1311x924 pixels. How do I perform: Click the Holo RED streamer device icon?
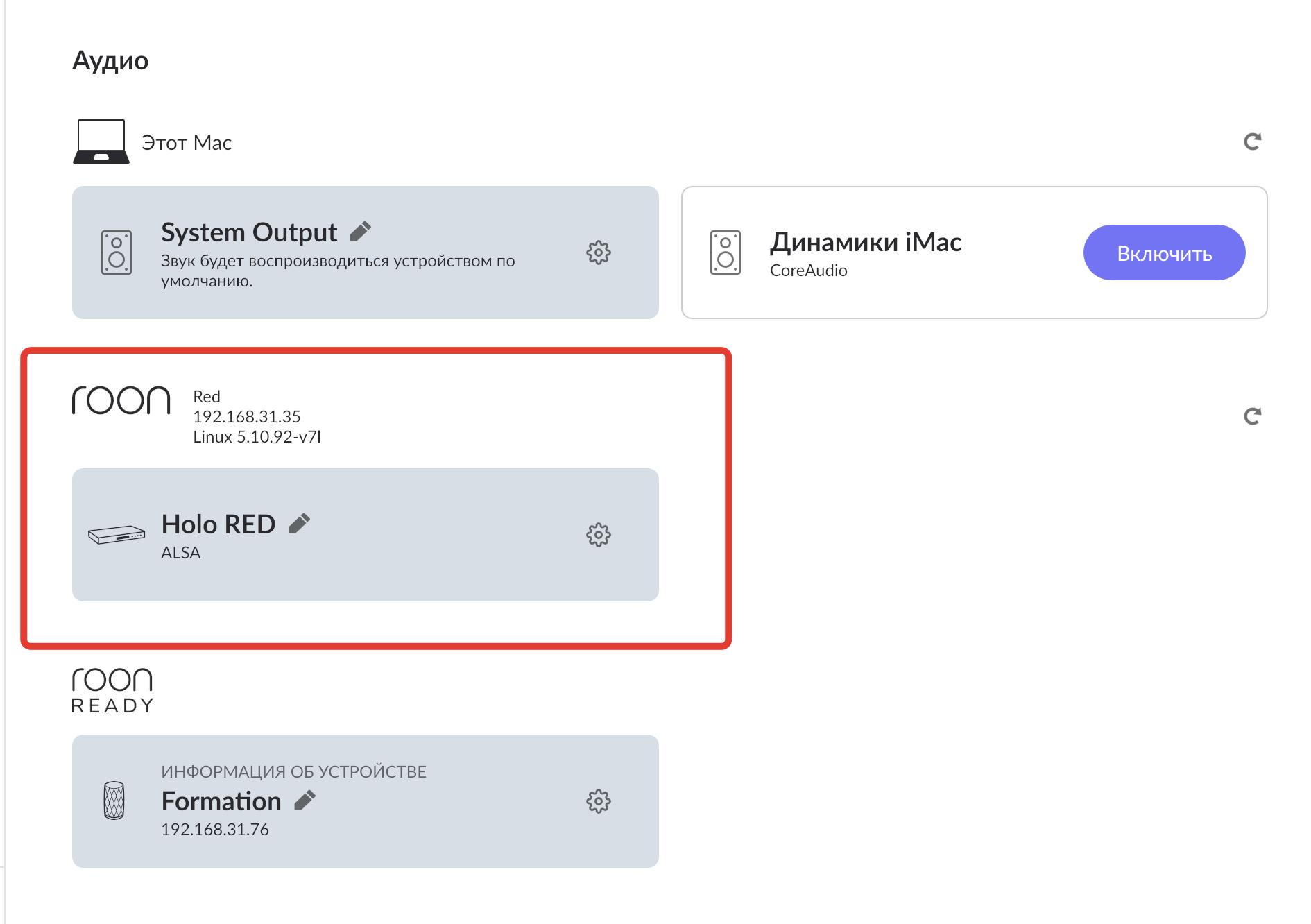click(117, 534)
